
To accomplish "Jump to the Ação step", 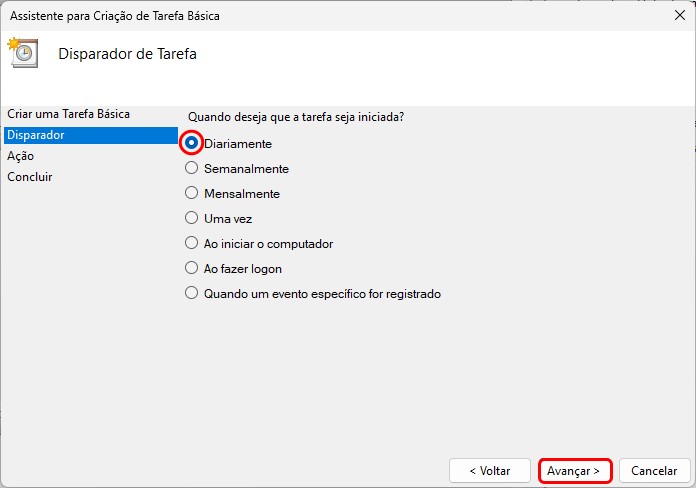I will point(20,156).
